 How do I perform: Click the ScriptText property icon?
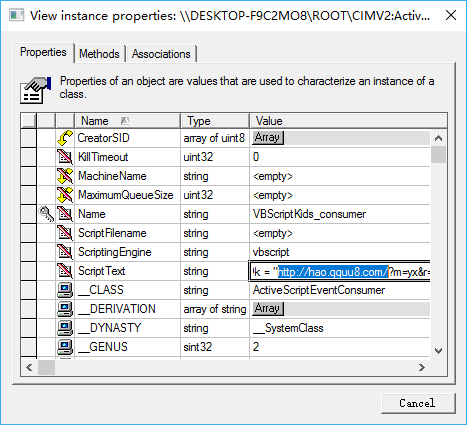tap(65, 271)
